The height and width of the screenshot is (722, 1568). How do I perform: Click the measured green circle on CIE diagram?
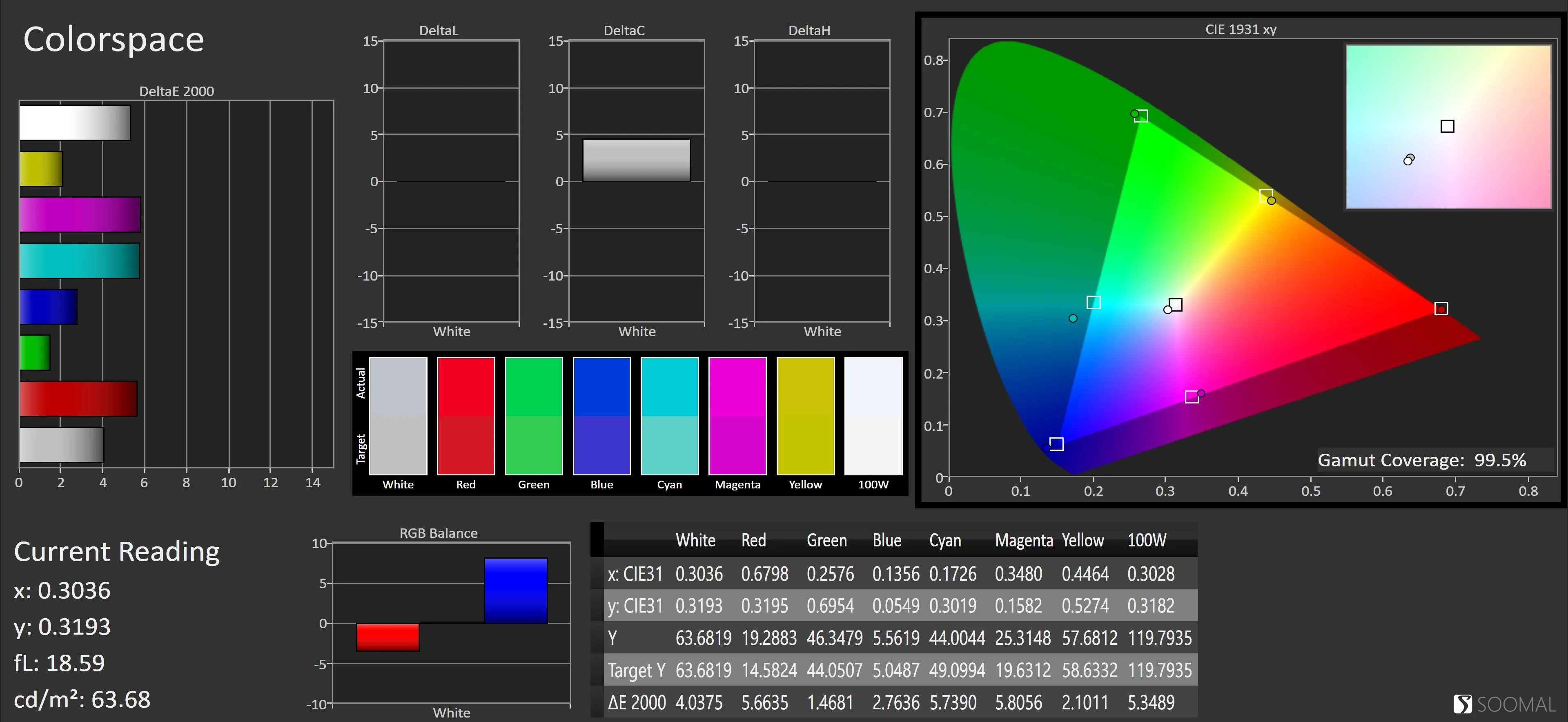point(1134,113)
